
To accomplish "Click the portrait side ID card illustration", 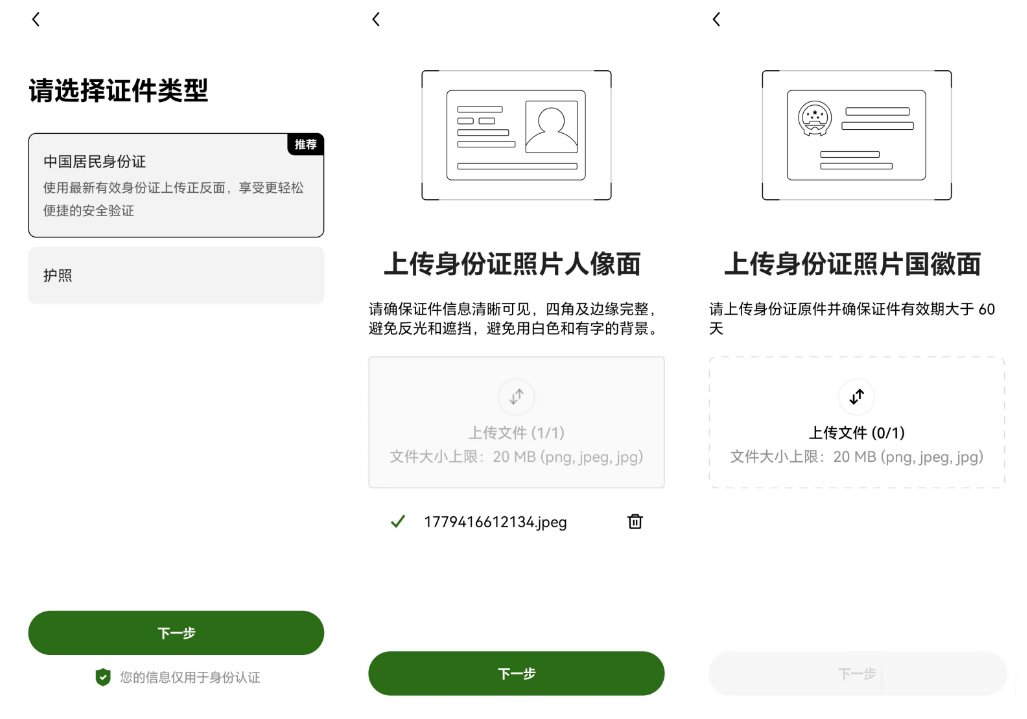I will pyautogui.click(x=516, y=135).
